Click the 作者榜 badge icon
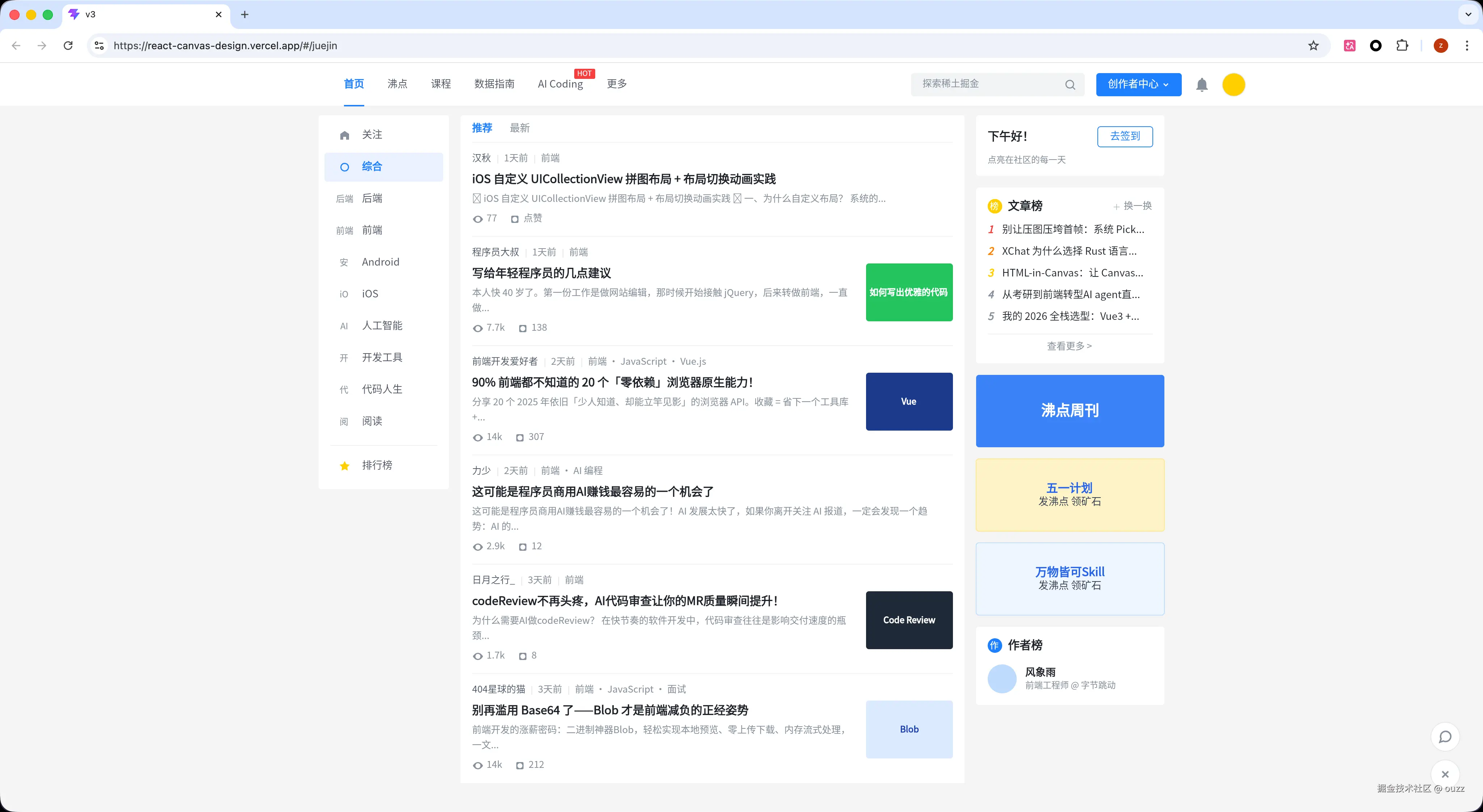This screenshot has height=812, width=1483. (x=995, y=646)
